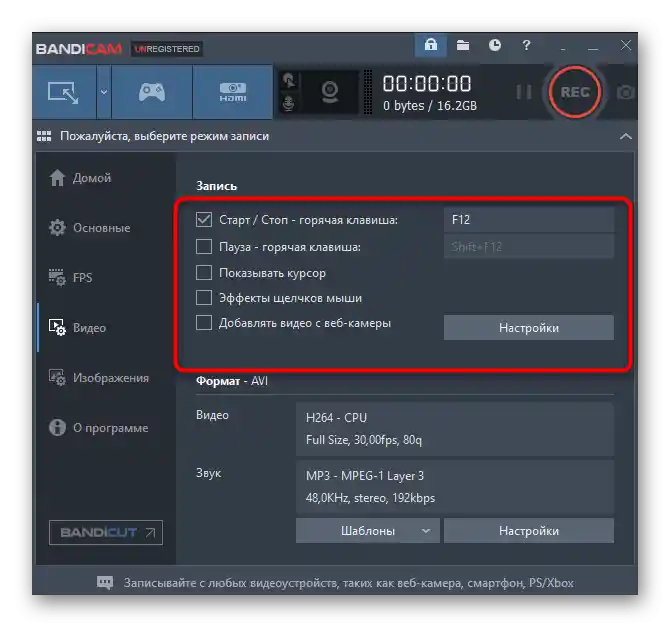The width and height of the screenshot is (670, 627).
Task: Enable Показывать курсор checkbox
Action: click(x=204, y=272)
